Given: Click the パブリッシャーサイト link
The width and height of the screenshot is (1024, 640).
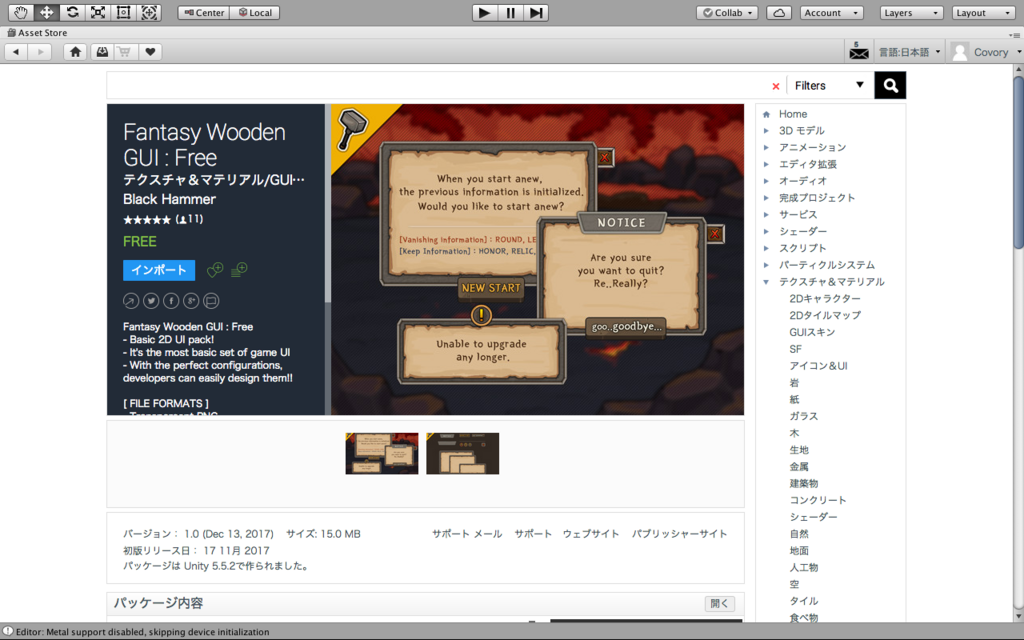Looking at the screenshot, I should tap(679, 534).
